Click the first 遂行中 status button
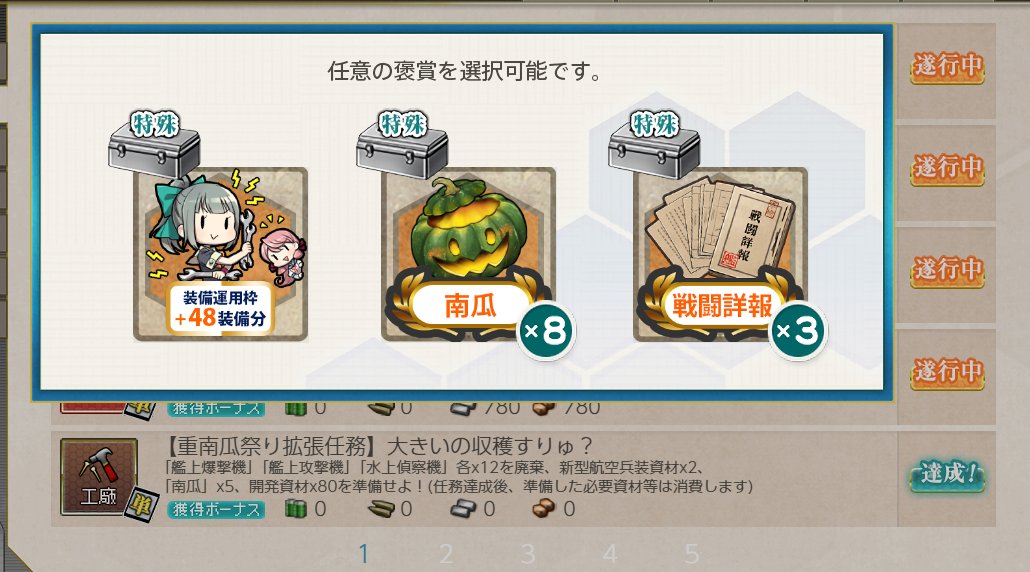1030x572 pixels. coord(947,67)
